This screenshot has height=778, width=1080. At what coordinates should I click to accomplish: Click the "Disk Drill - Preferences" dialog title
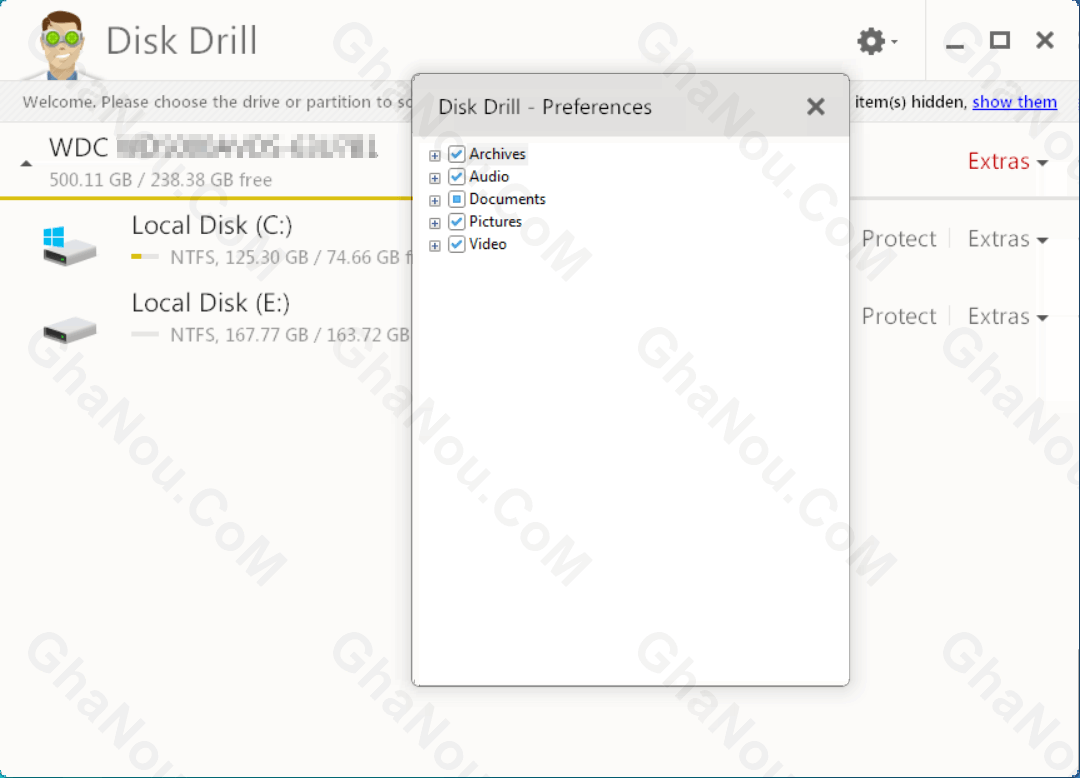click(545, 107)
